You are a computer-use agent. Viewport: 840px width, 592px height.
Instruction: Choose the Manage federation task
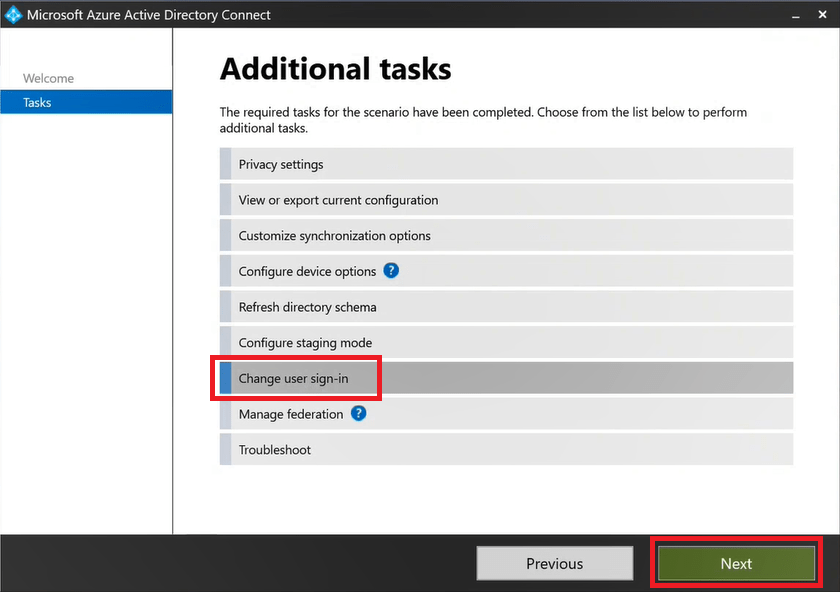click(x=290, y=414)
